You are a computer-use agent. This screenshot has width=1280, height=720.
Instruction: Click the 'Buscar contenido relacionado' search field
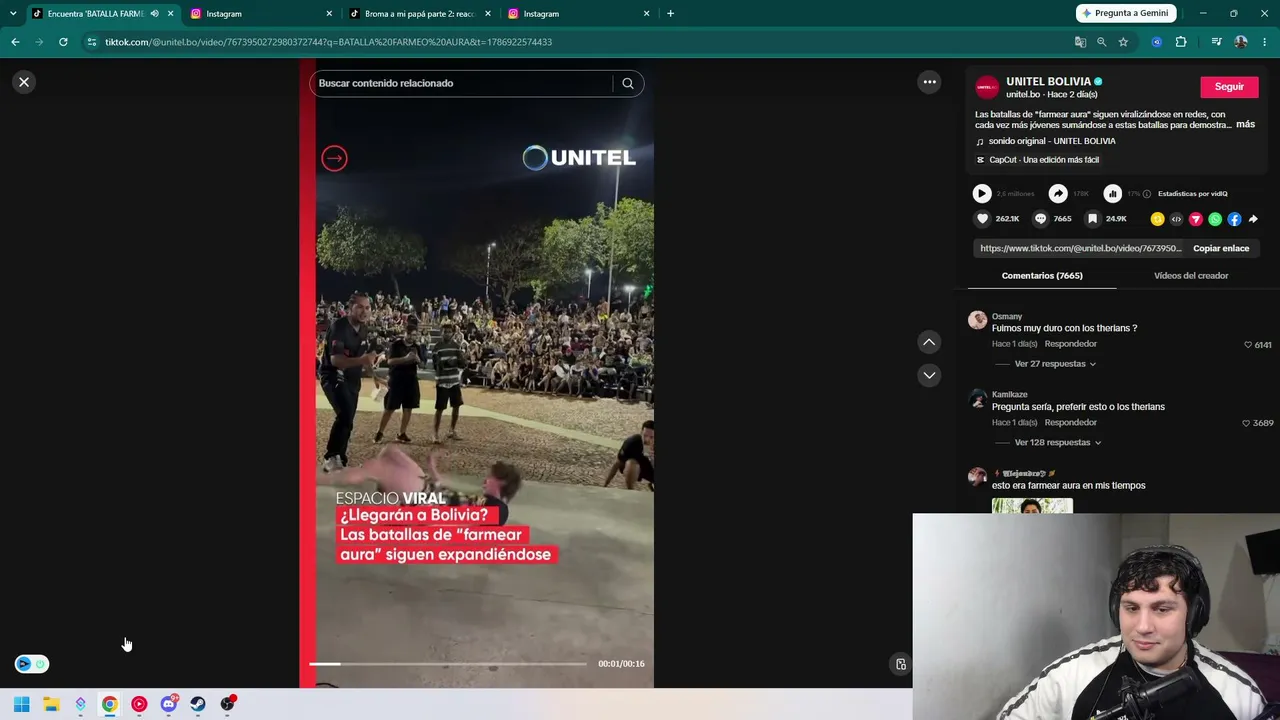(462, 83)
